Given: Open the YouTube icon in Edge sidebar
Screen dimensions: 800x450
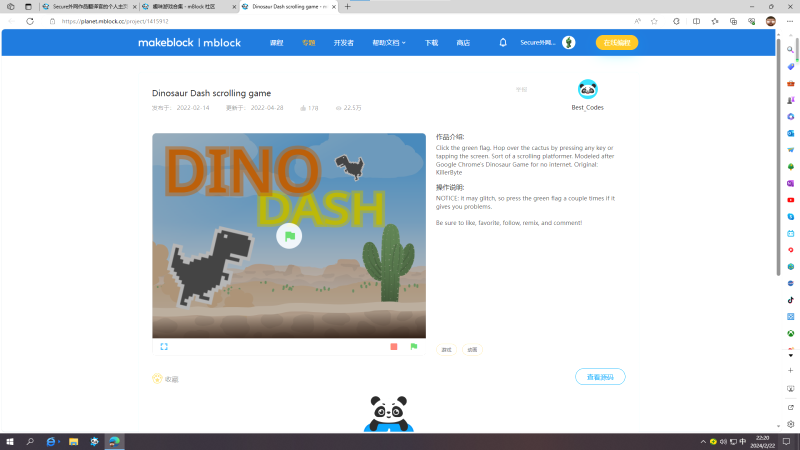Looking at the screenshot, I should (x=790, y=200).
